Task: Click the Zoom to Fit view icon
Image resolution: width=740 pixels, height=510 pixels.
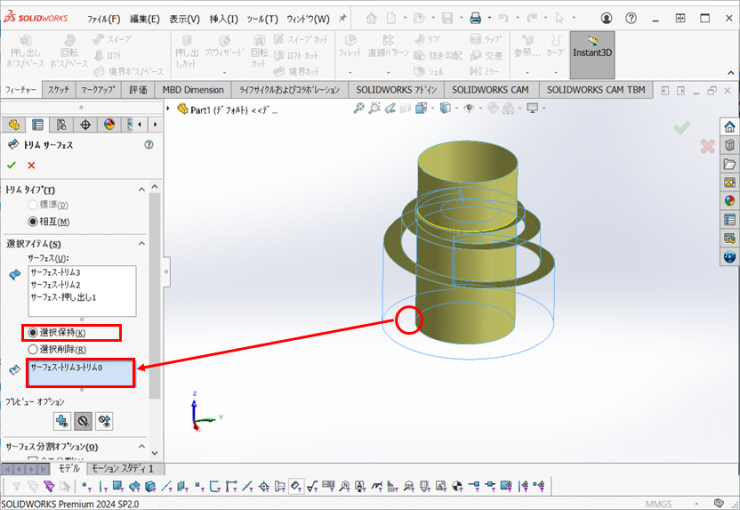Action: point(358,108)
